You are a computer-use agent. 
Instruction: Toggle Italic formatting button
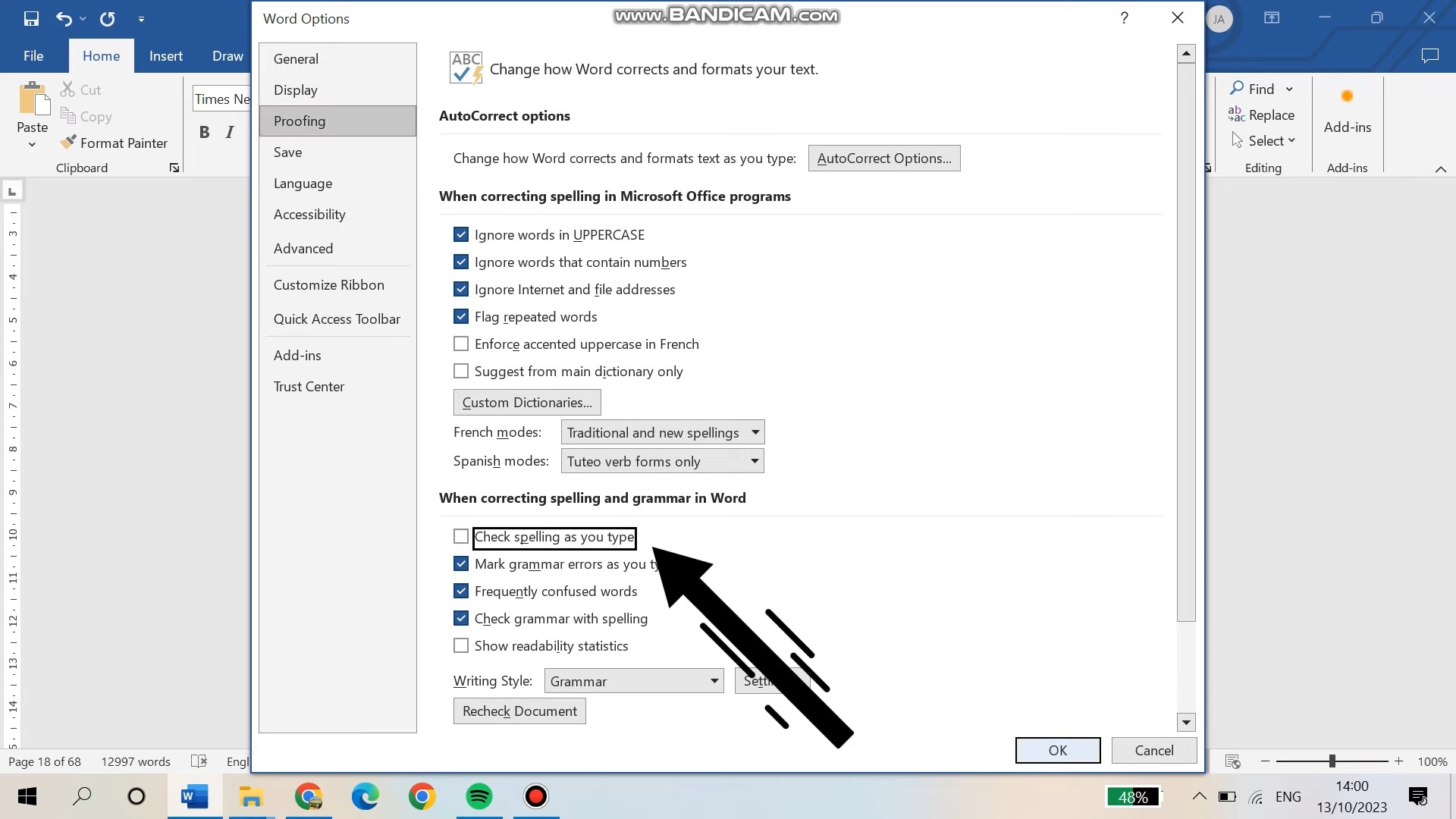(x=230, y=132)
